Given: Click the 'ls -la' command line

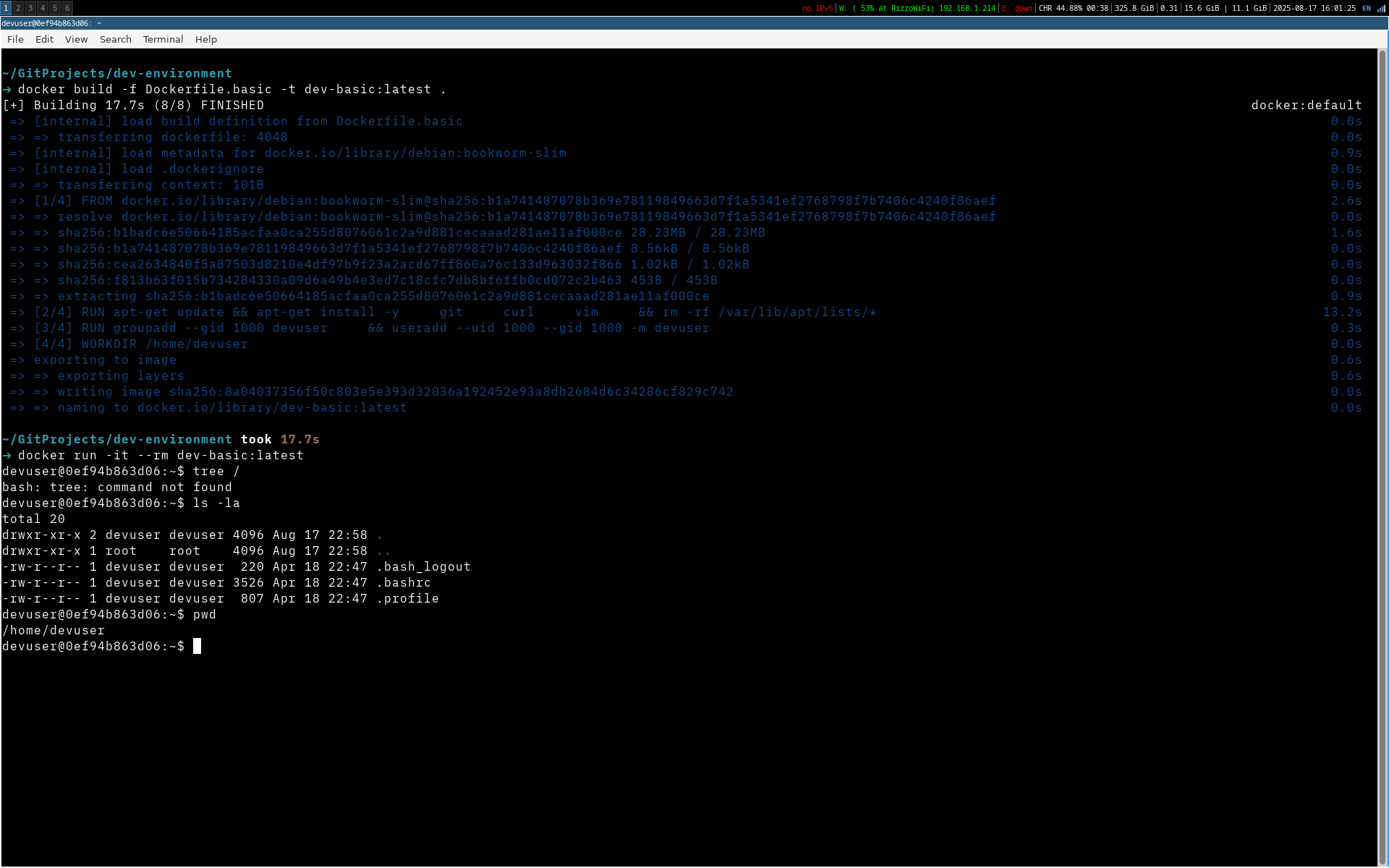Looking at the screenshot, I should 121,503.
